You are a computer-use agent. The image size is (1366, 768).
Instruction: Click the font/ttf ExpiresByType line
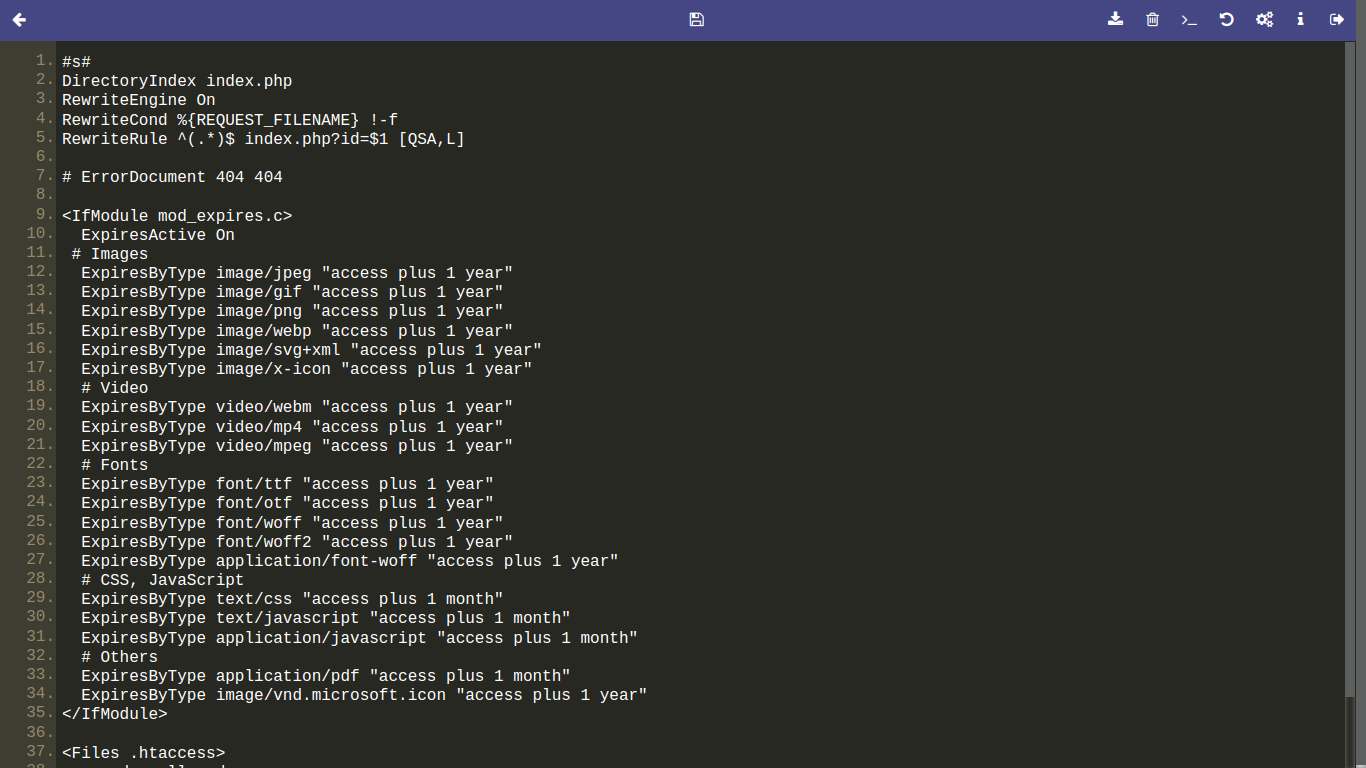point(287,484)
